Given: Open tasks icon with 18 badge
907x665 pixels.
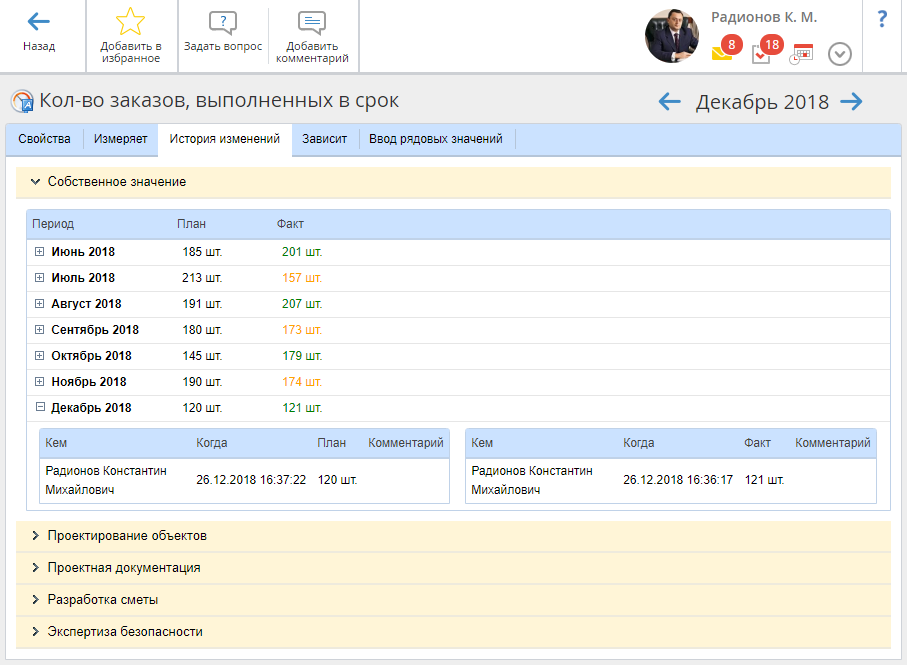Looking at the screenshot, I should 761,54.
